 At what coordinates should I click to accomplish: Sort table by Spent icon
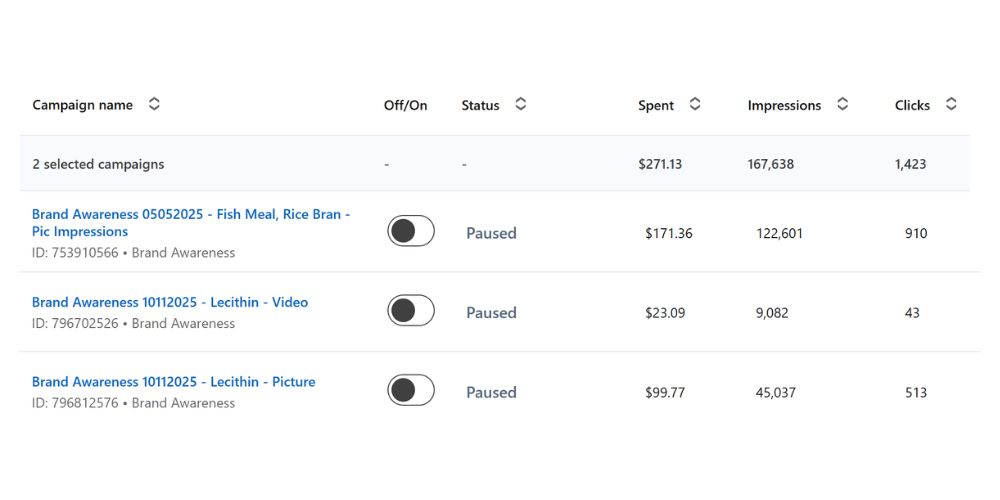coord(695,104)
